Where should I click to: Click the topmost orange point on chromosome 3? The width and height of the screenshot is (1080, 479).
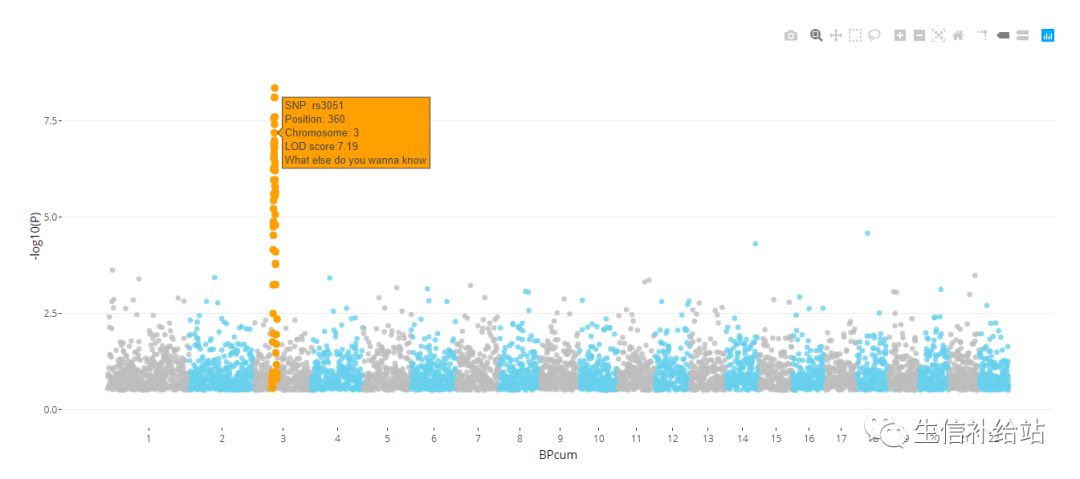274,88
